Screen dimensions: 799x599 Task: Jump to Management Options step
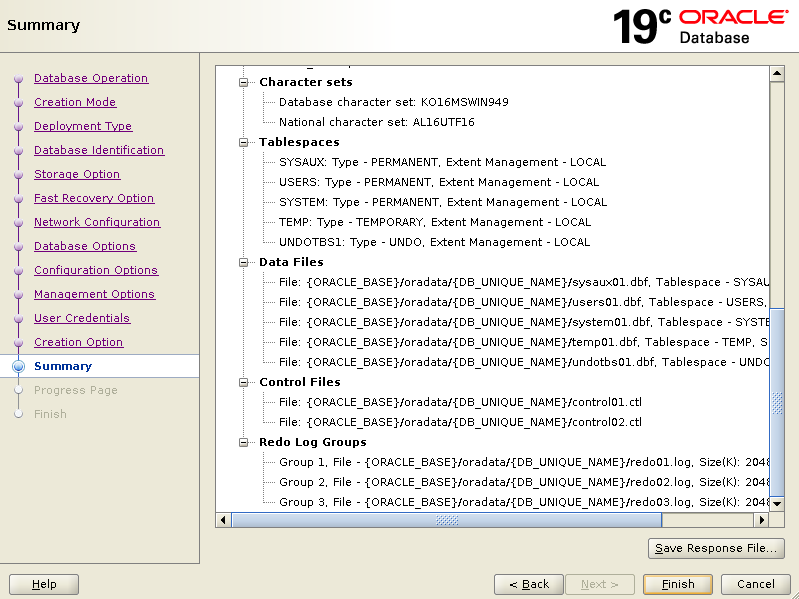(94, 294)
